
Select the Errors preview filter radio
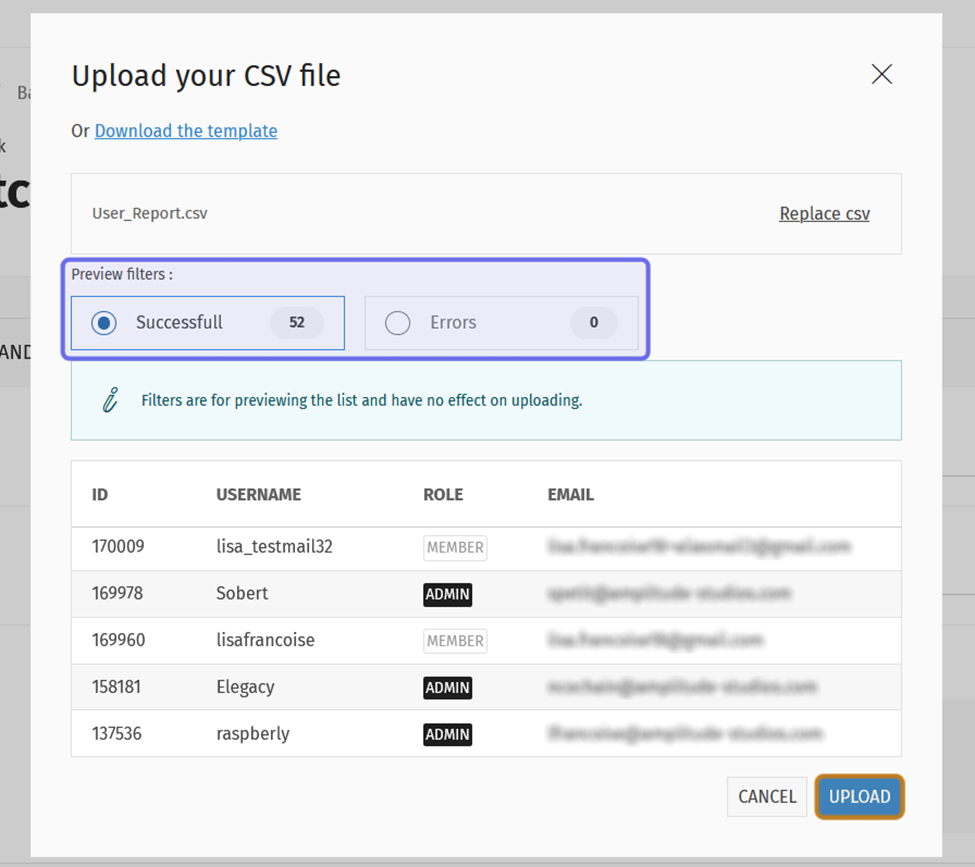click(x=397, y=323)
